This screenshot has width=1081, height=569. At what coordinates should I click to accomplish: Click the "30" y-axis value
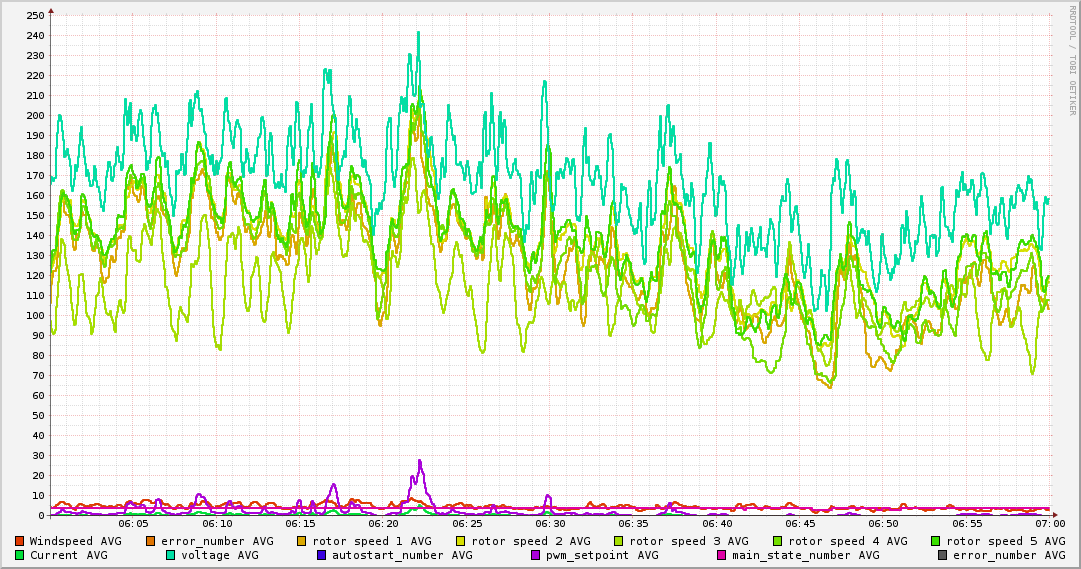pyautogui.click(x=39, y=455)
